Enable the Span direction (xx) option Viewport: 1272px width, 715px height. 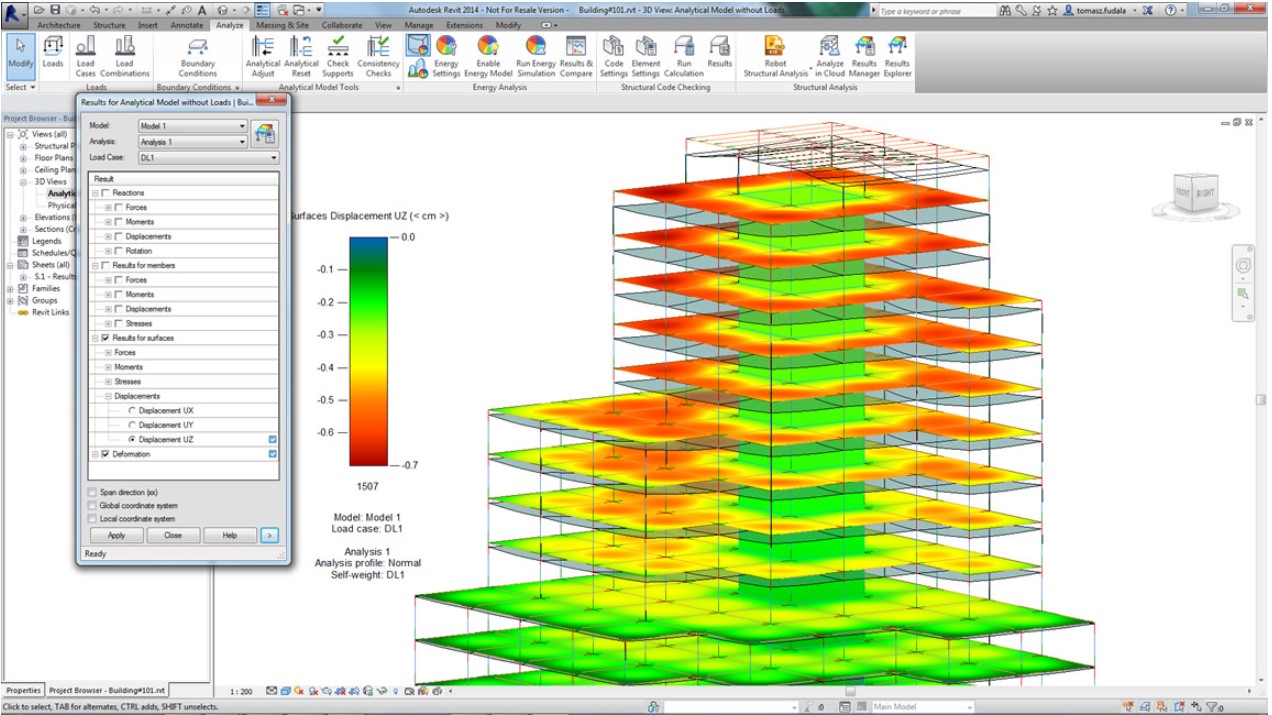click(91, 491)
